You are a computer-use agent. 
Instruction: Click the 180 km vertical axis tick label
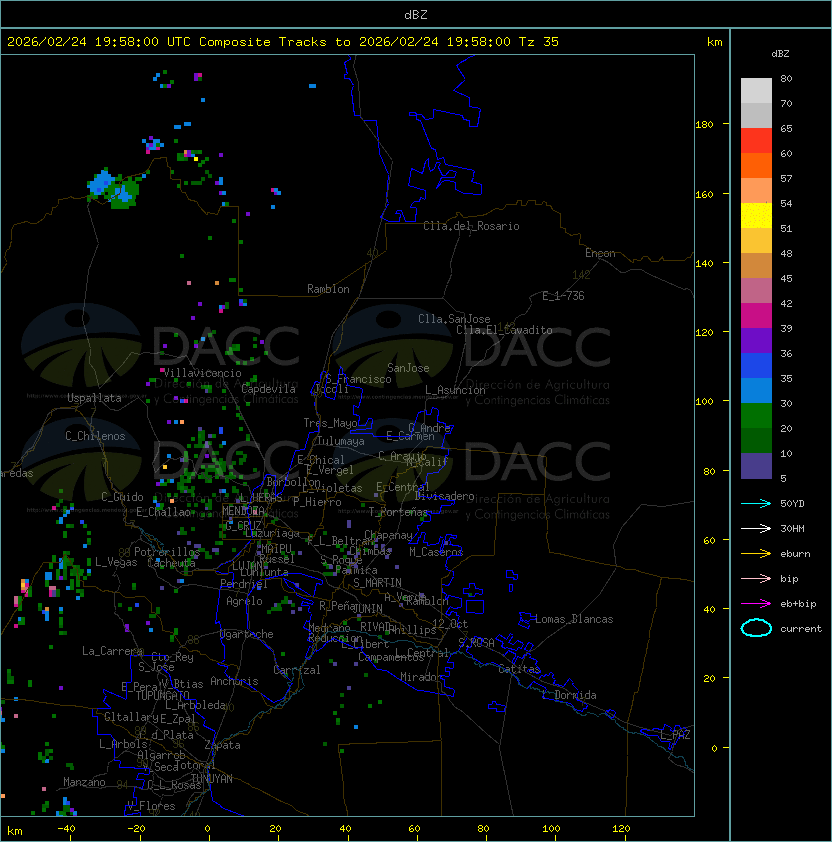(704, 125)
